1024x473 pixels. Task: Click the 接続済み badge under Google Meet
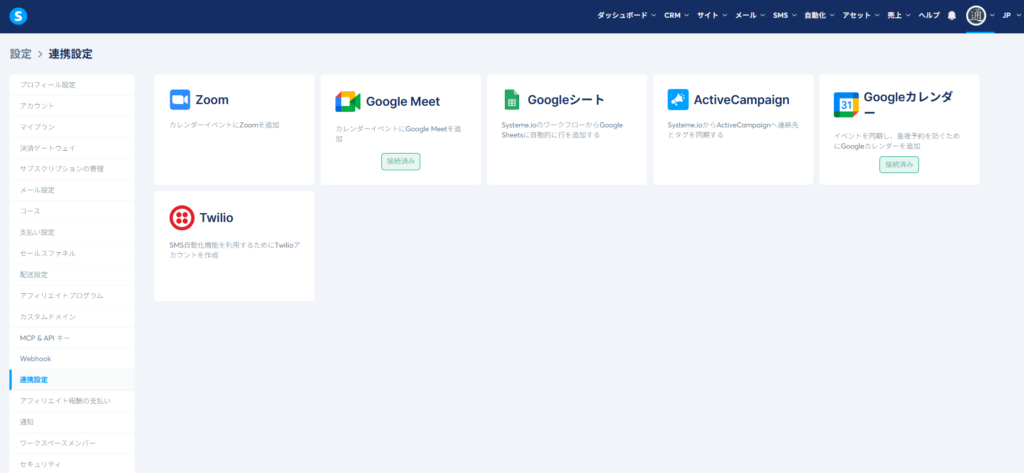tap(400, 161)
